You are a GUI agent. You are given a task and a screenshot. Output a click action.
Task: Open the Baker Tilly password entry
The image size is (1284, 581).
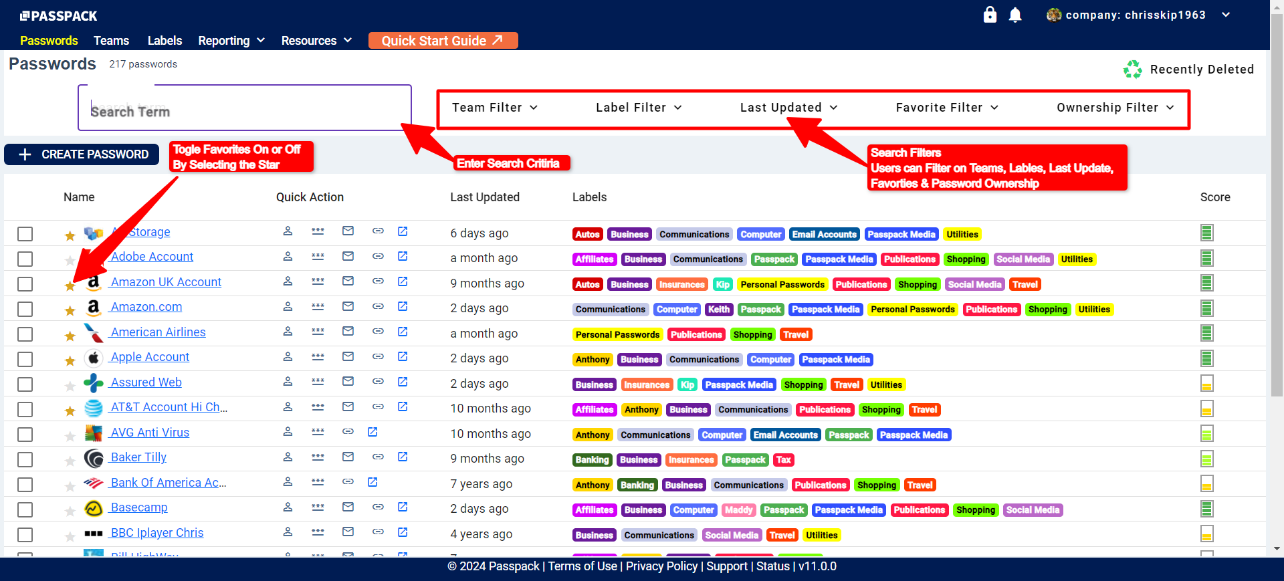click(x=139, y=457)
